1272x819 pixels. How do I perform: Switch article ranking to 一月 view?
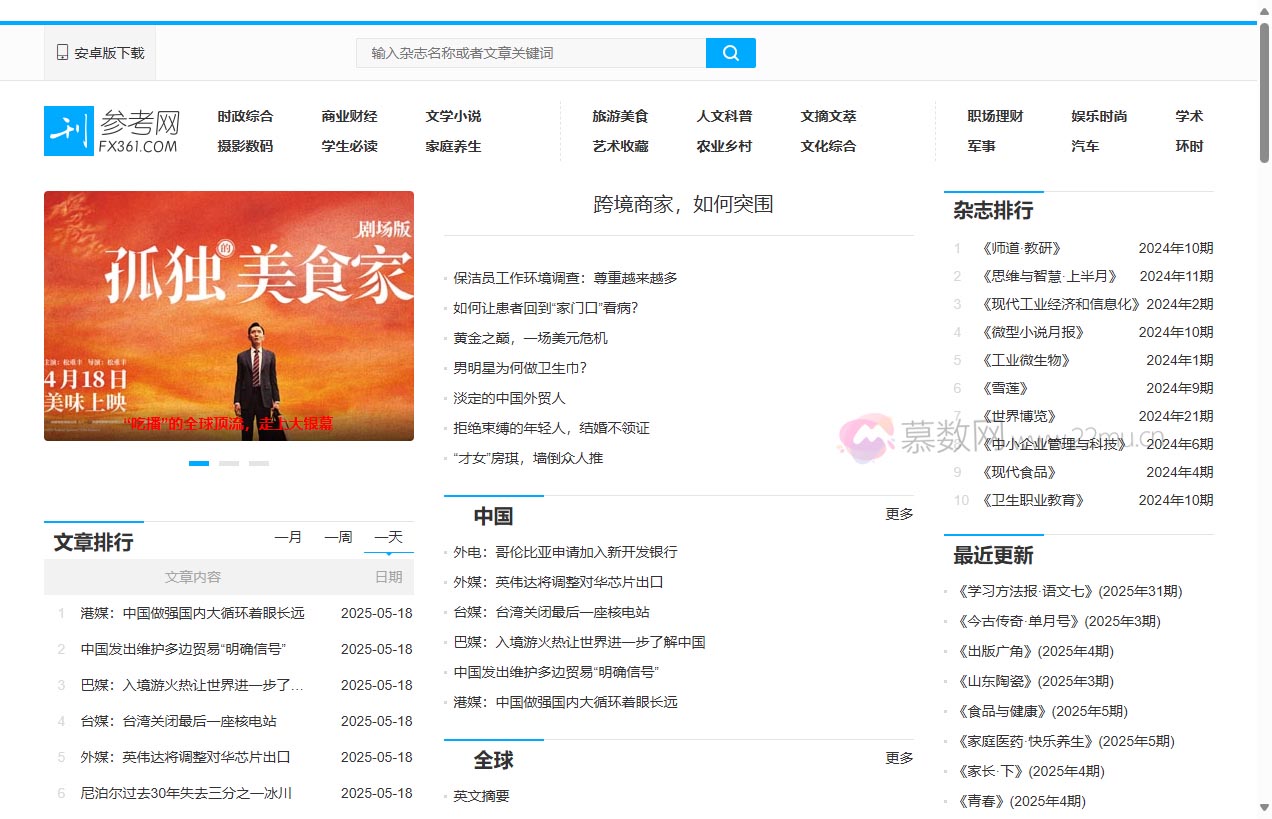coord(289,537)
